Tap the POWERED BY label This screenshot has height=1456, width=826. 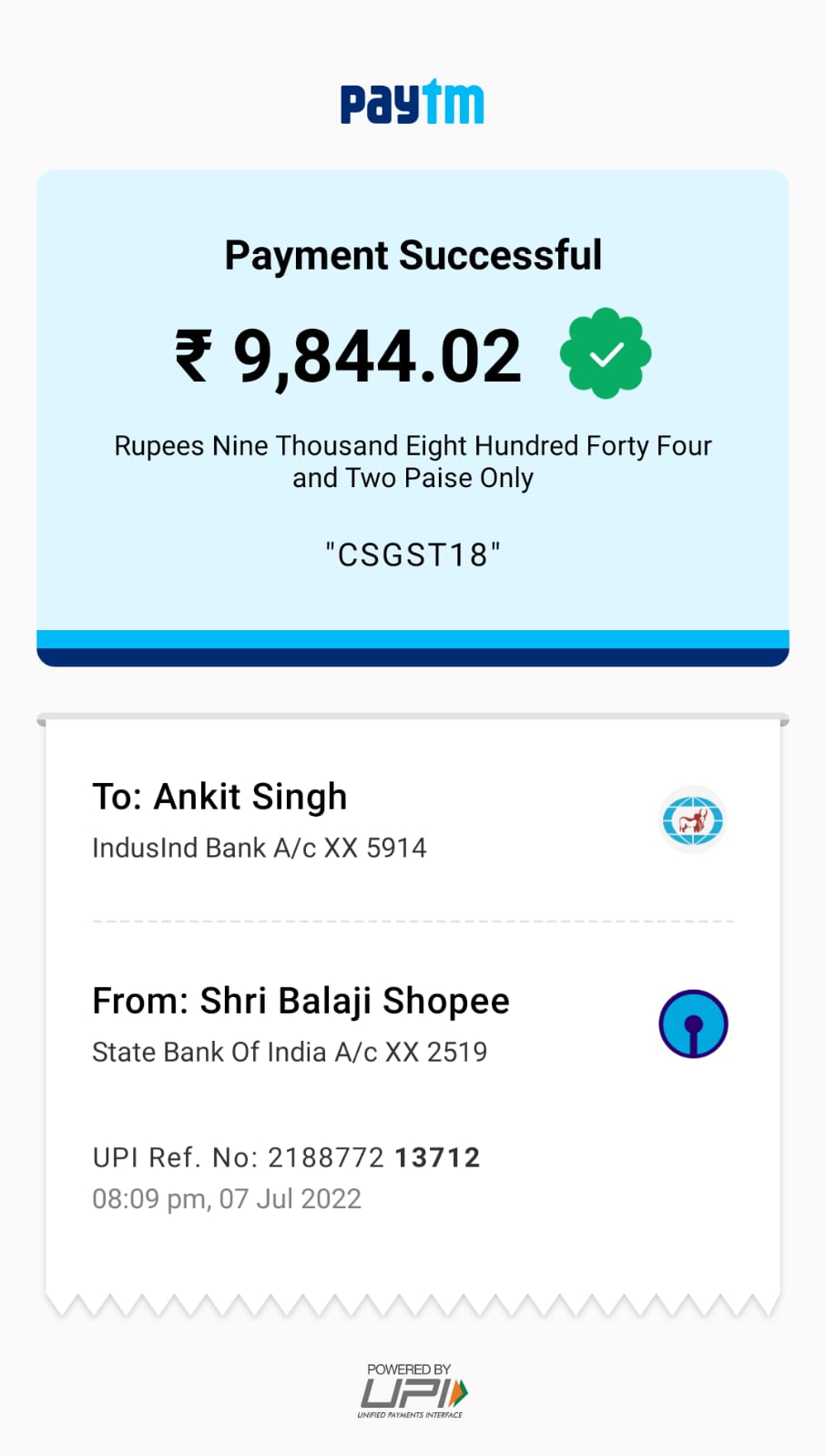pyautogui.click(x=409, y=1369)
